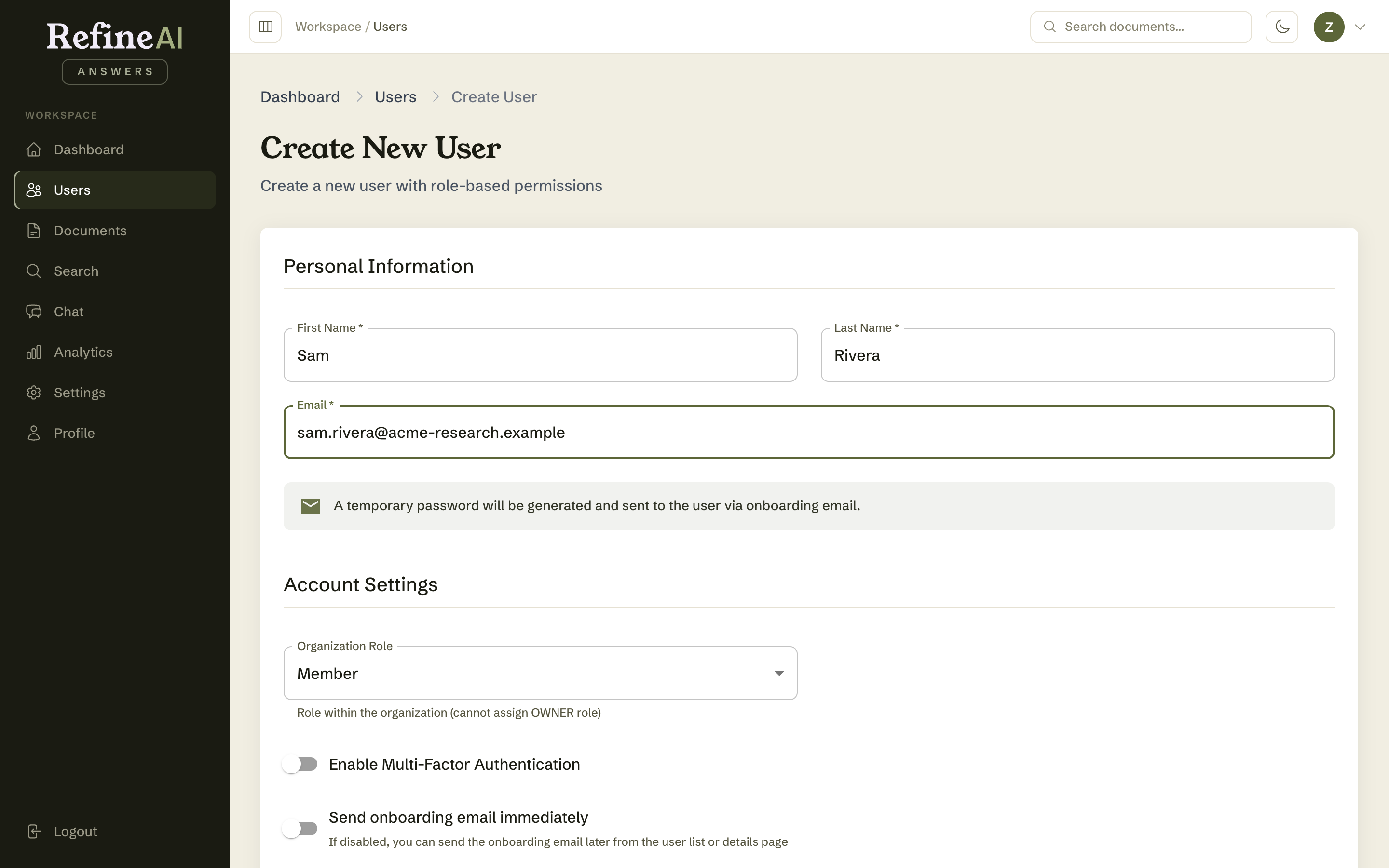Viewport: 1389px width, 868px height.
Task: Click the Send onboarding email immediately label
Action: [x=459, y=817]
